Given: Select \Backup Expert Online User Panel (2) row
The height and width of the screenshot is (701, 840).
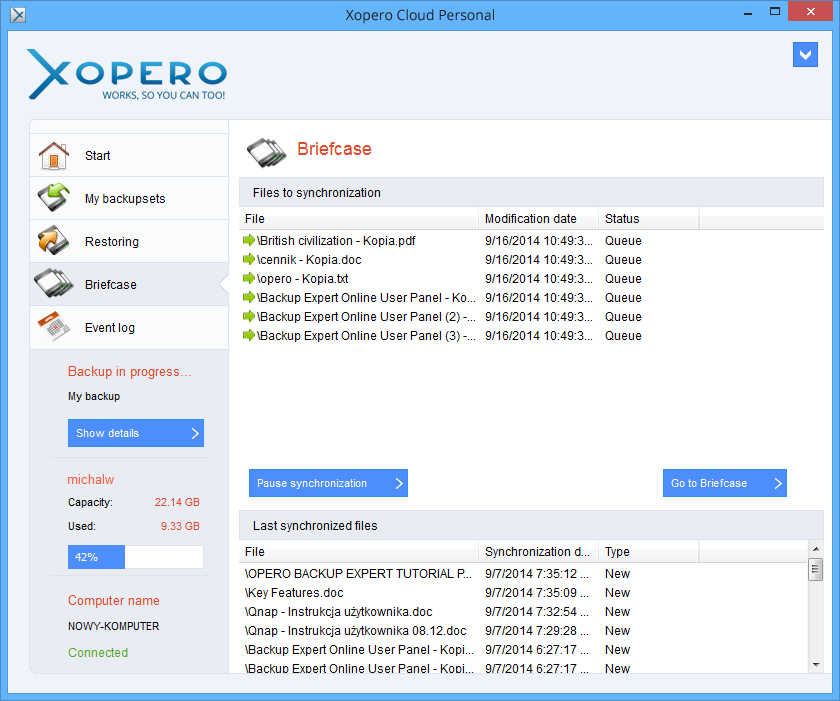Looking at the screenshot, I should (531, 316).
